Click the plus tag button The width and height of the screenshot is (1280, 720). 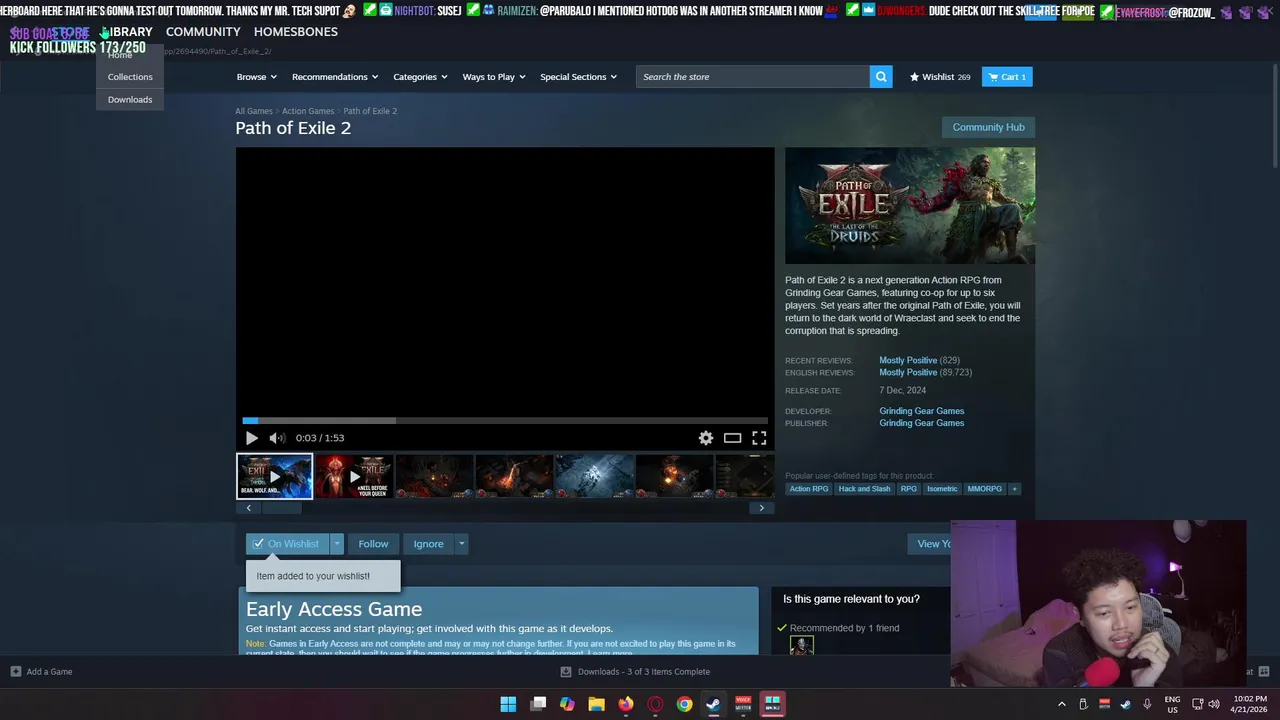coord(1014,489)
